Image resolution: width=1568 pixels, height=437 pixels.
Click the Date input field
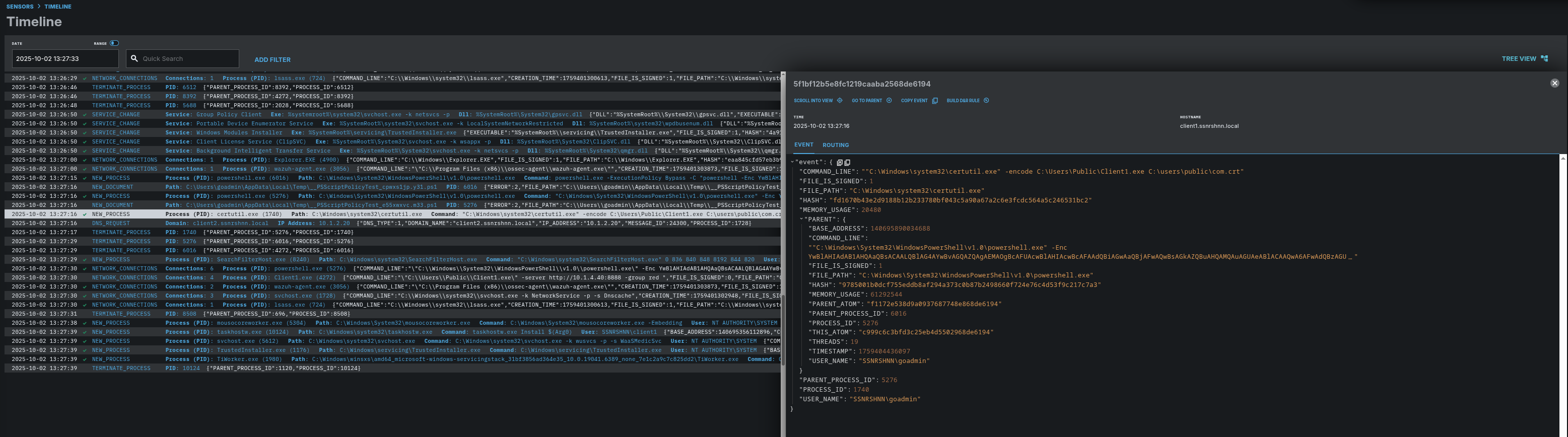click(65, 59)
